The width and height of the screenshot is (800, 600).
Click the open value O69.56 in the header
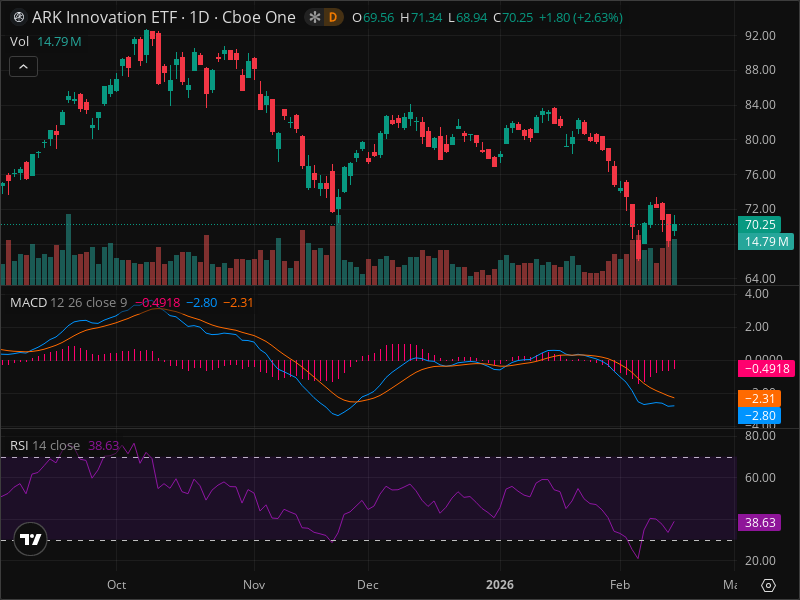(x=373, y=17)
